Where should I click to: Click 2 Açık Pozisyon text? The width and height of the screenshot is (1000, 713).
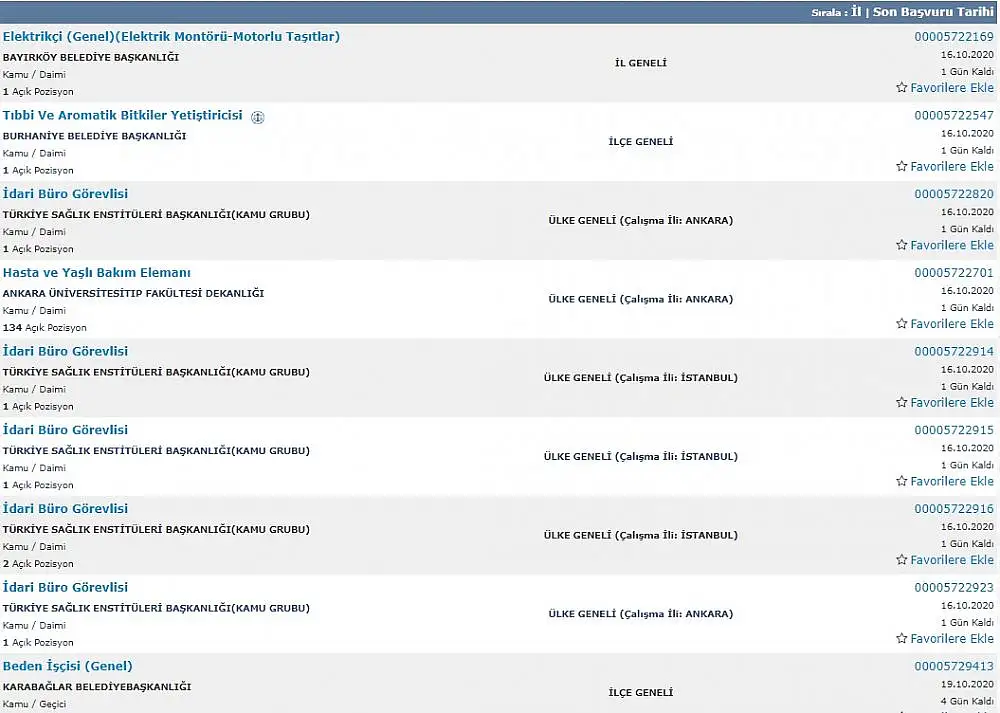pyautogui.click(x=38, y=564)
